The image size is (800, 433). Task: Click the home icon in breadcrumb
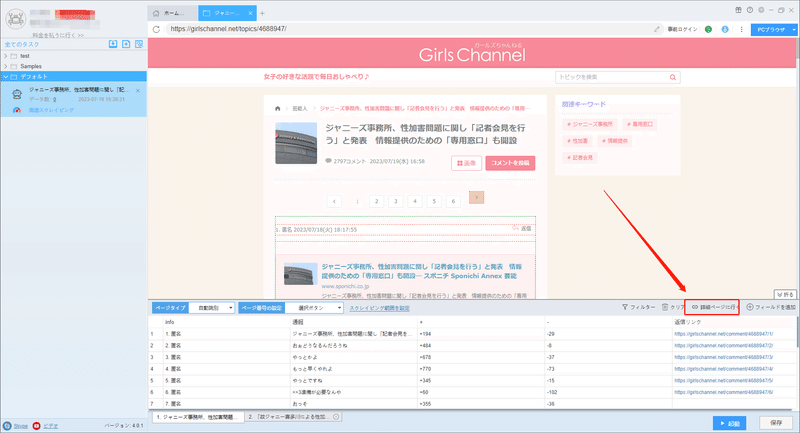tap(278, 108)
